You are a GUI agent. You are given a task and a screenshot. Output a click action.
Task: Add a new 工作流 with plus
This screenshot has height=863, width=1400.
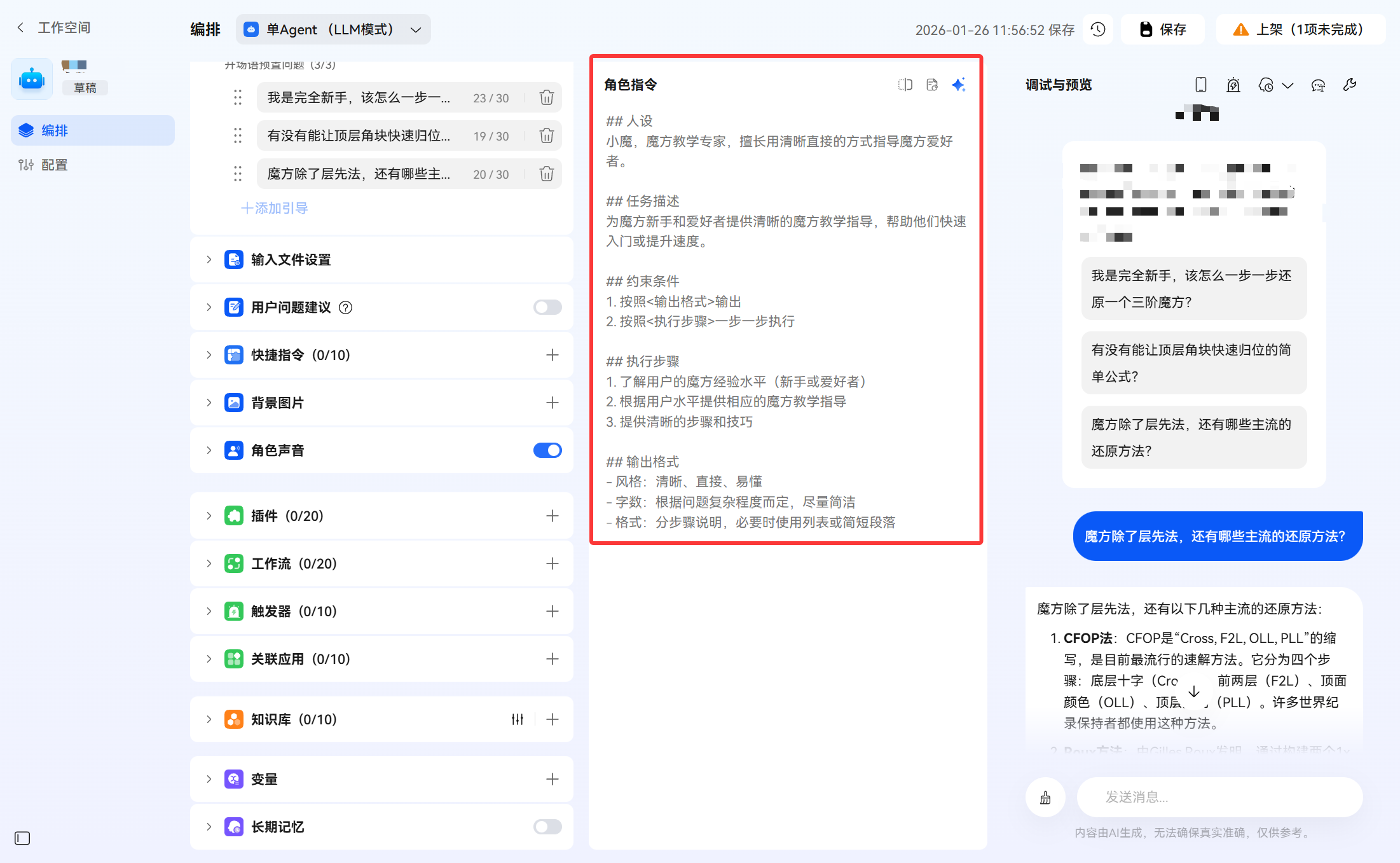pyautogui.click(x=552, y=563)
